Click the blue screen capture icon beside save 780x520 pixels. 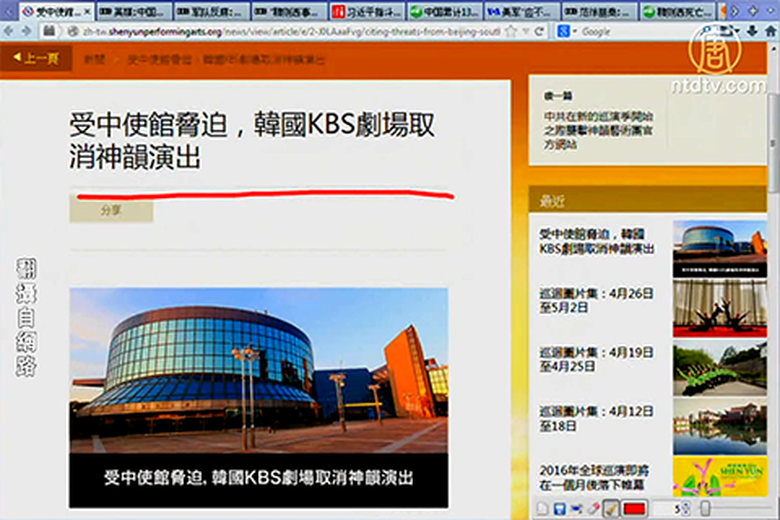click(x=577, y=509)
